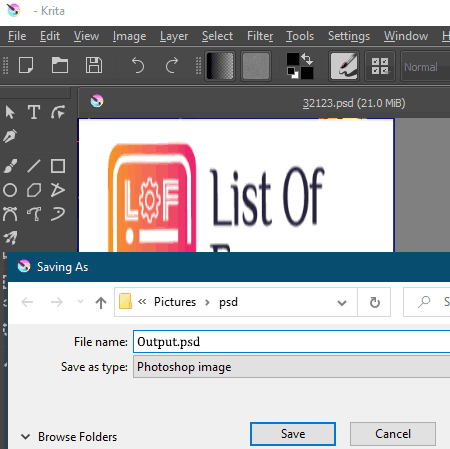Open the Select menu
This screenshot has width=450, height=449.
tap(217, 36)
